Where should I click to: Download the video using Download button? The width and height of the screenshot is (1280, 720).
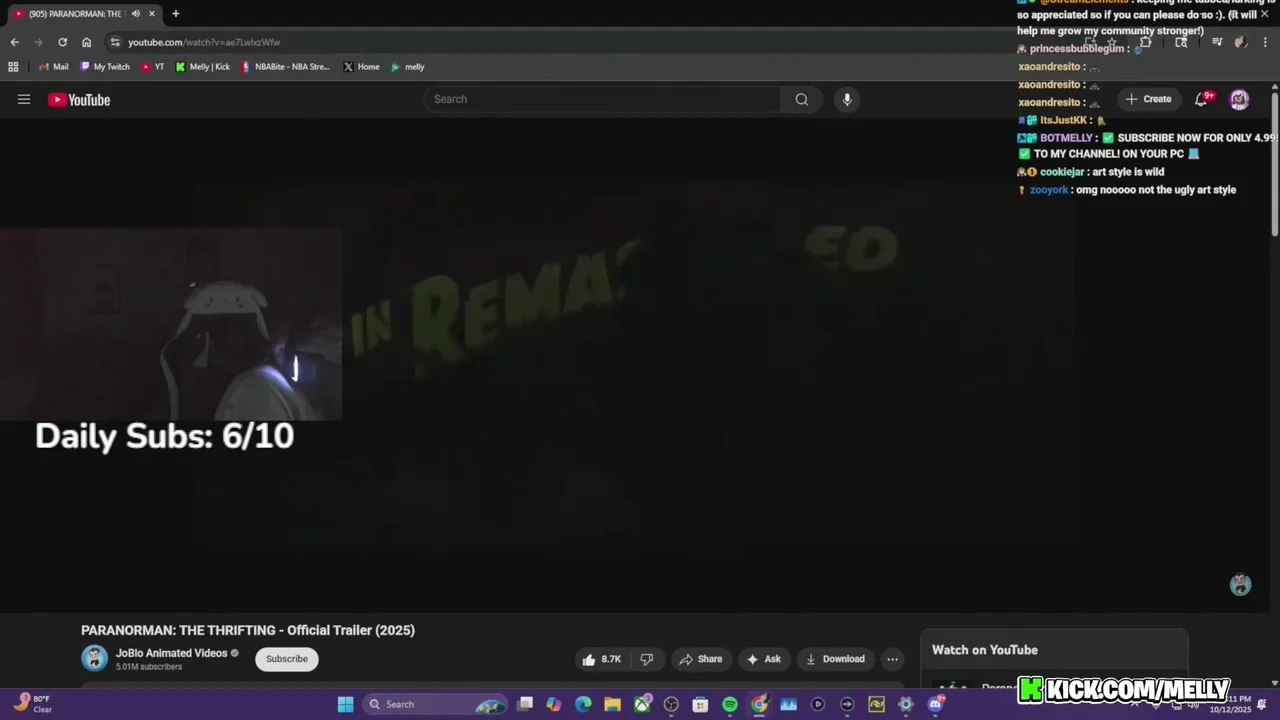(x=835, y=659)
